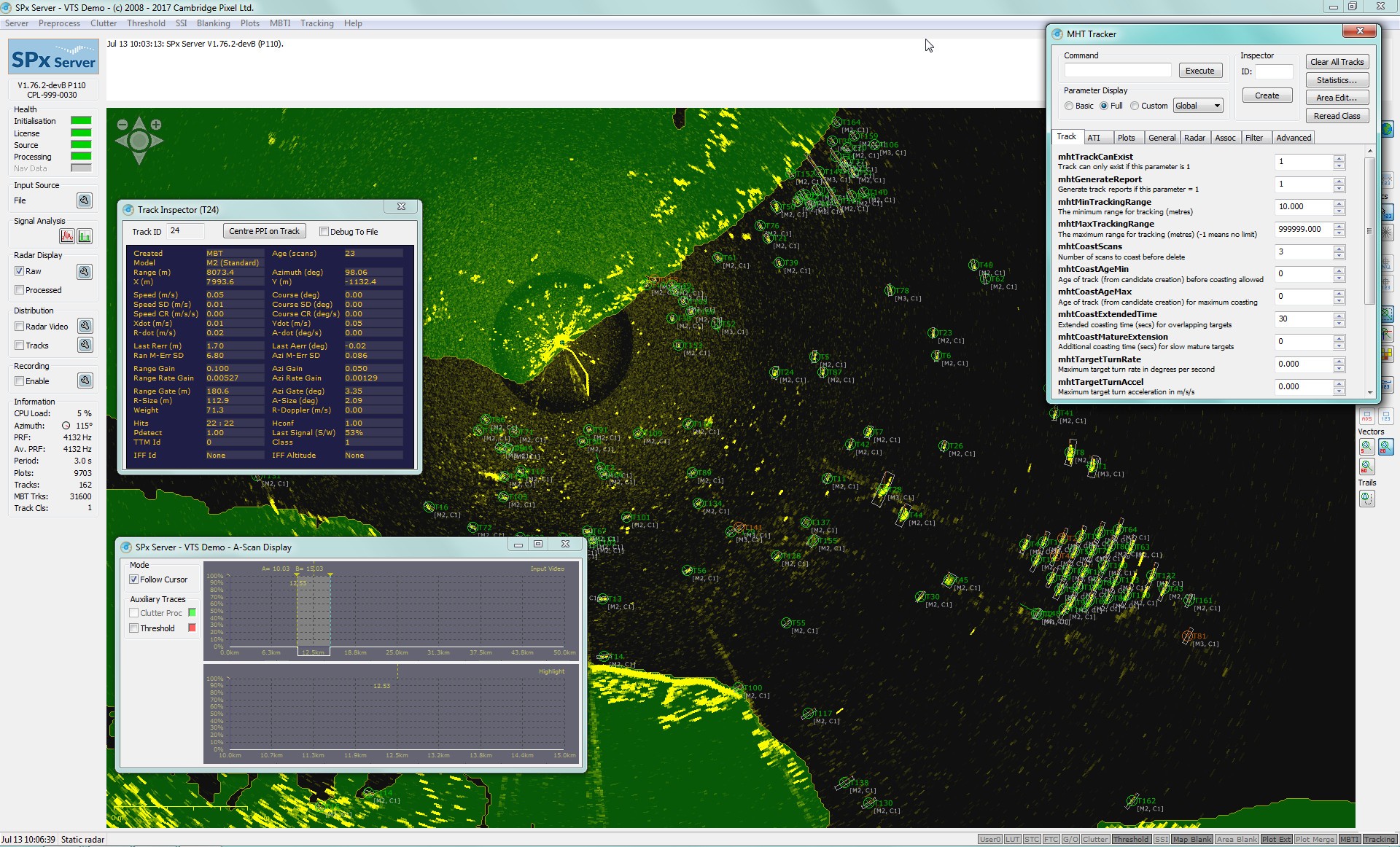Toggle the Trails display icon

click(1367, 499)
